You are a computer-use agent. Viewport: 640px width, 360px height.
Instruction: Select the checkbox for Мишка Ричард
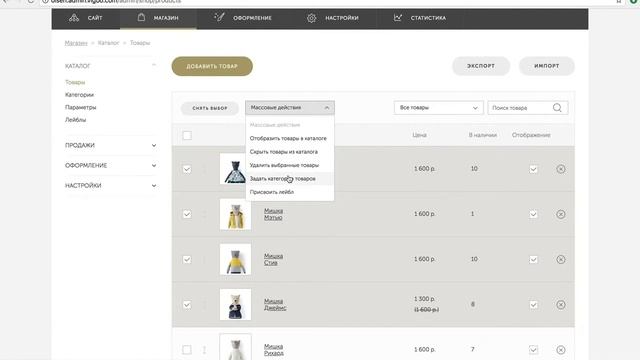tap(187, 349)
